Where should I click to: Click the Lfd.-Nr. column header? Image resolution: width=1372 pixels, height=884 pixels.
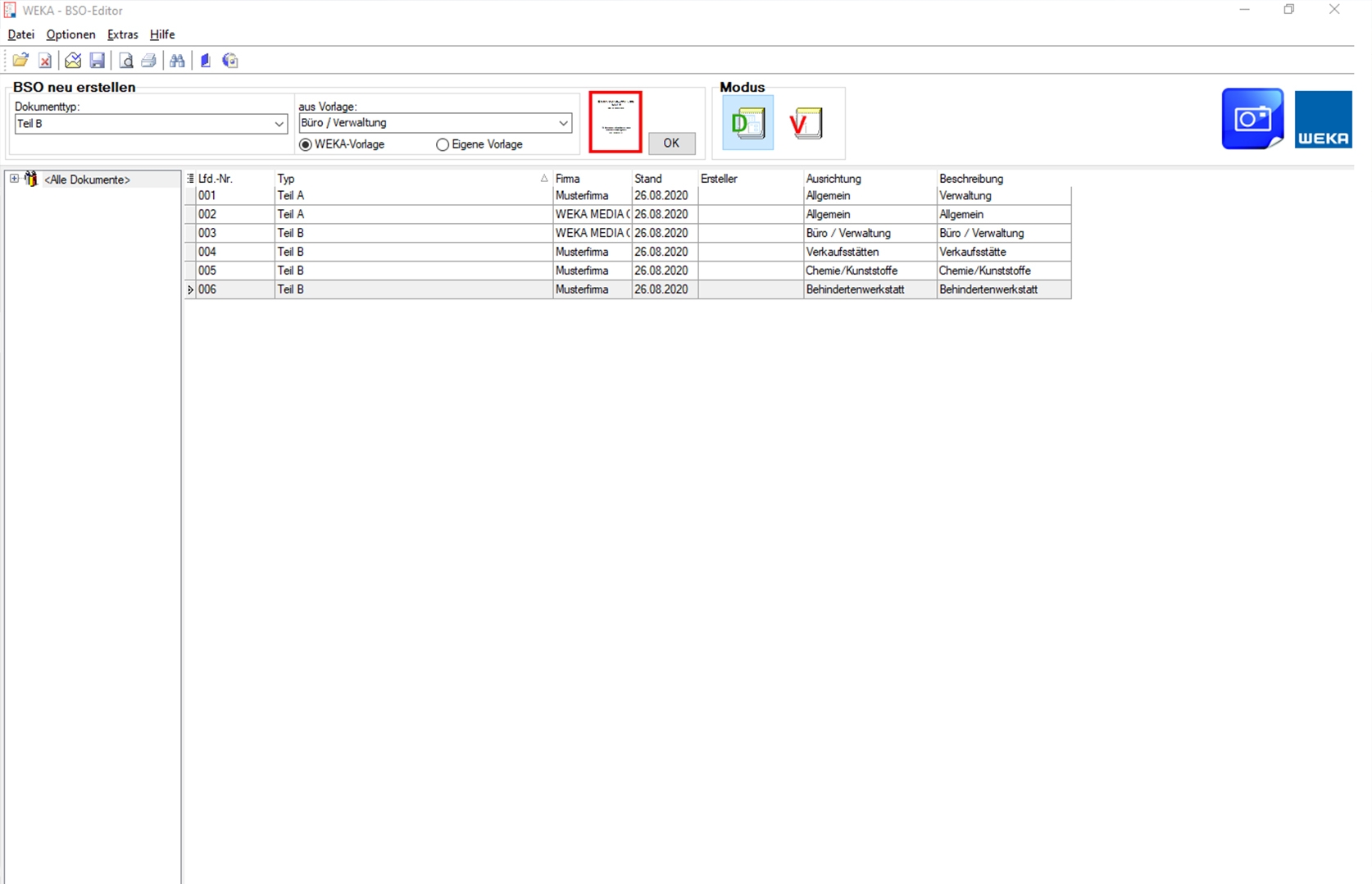[x=235, y=178]
